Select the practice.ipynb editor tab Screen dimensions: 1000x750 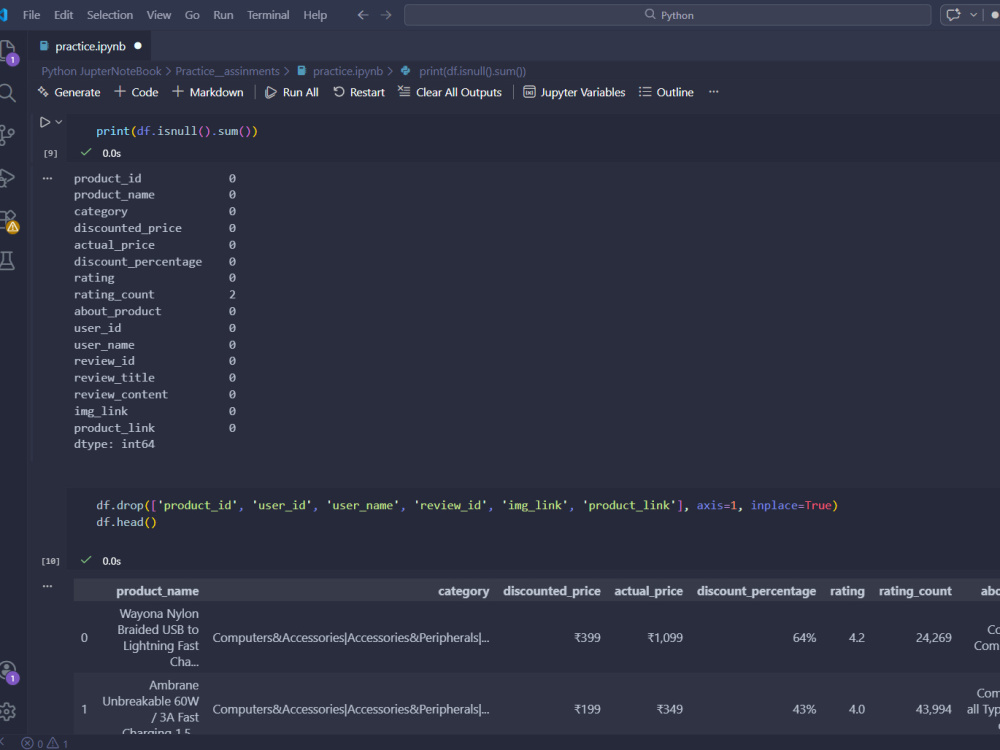pos(90,47)
